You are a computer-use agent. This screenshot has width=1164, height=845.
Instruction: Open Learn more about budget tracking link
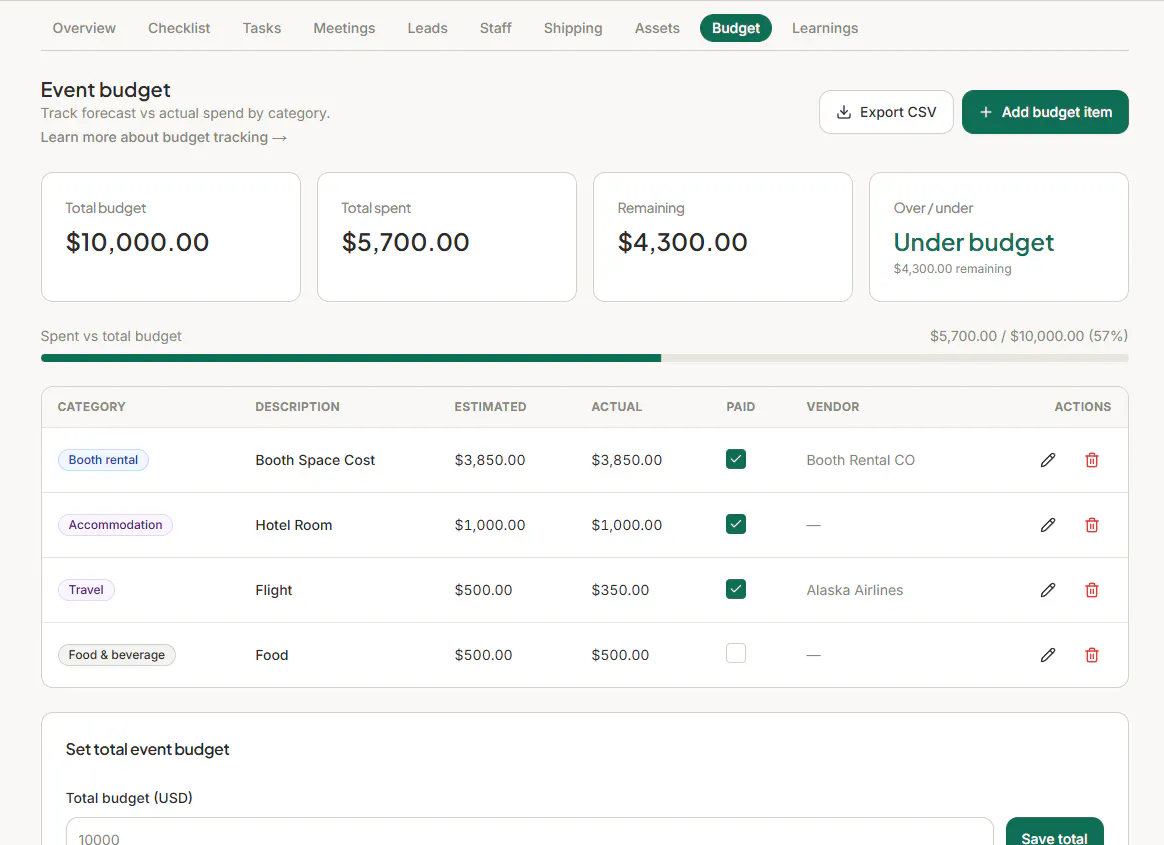tap(163, 137)
